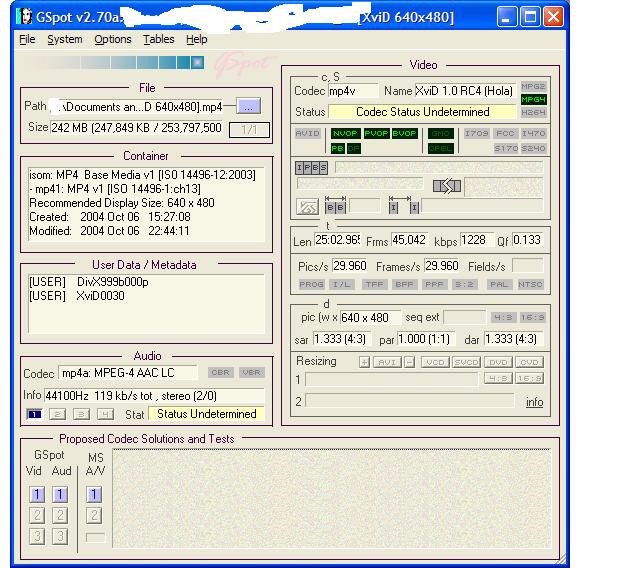
Task: Click MS A/V solution button 2
Action: [94, 515]
